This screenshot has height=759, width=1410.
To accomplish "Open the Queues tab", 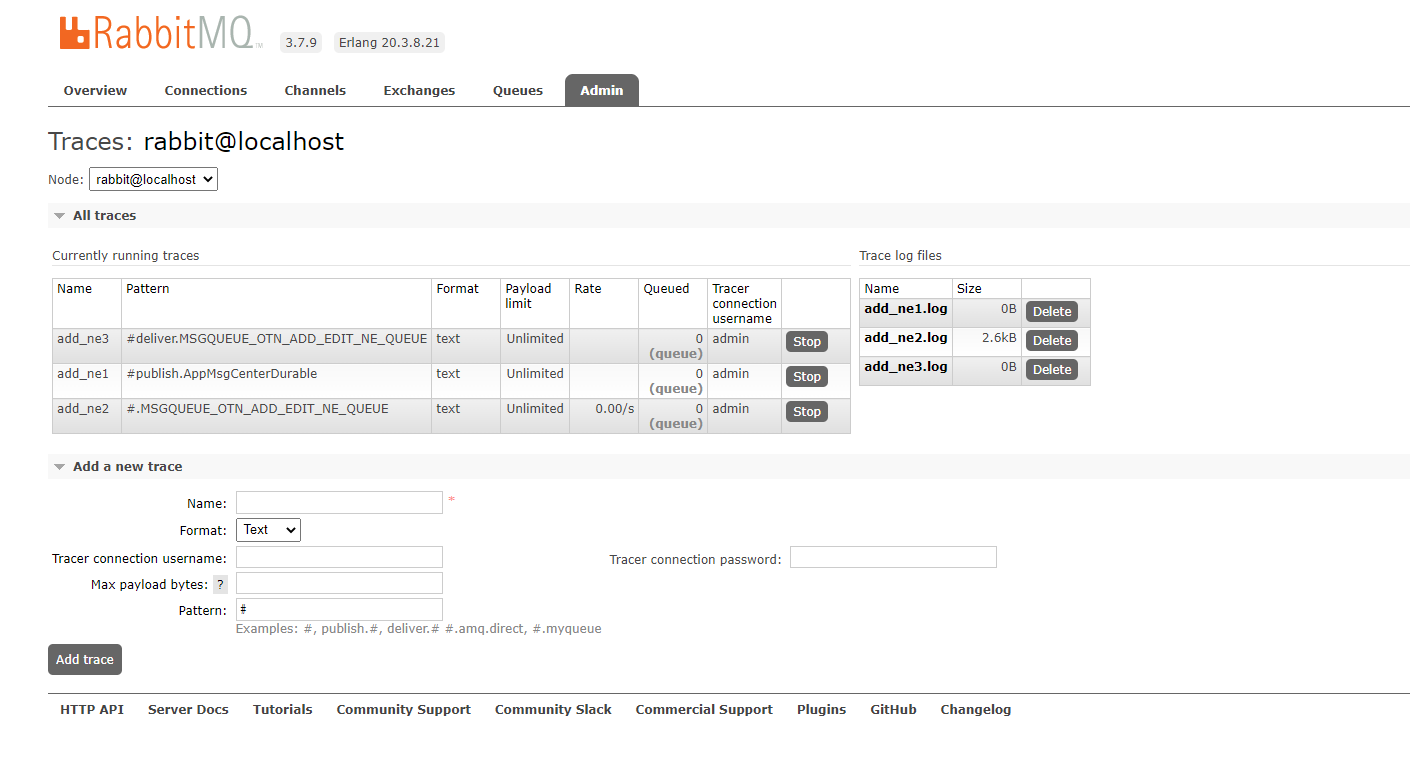I will click(x=518, y=91).
